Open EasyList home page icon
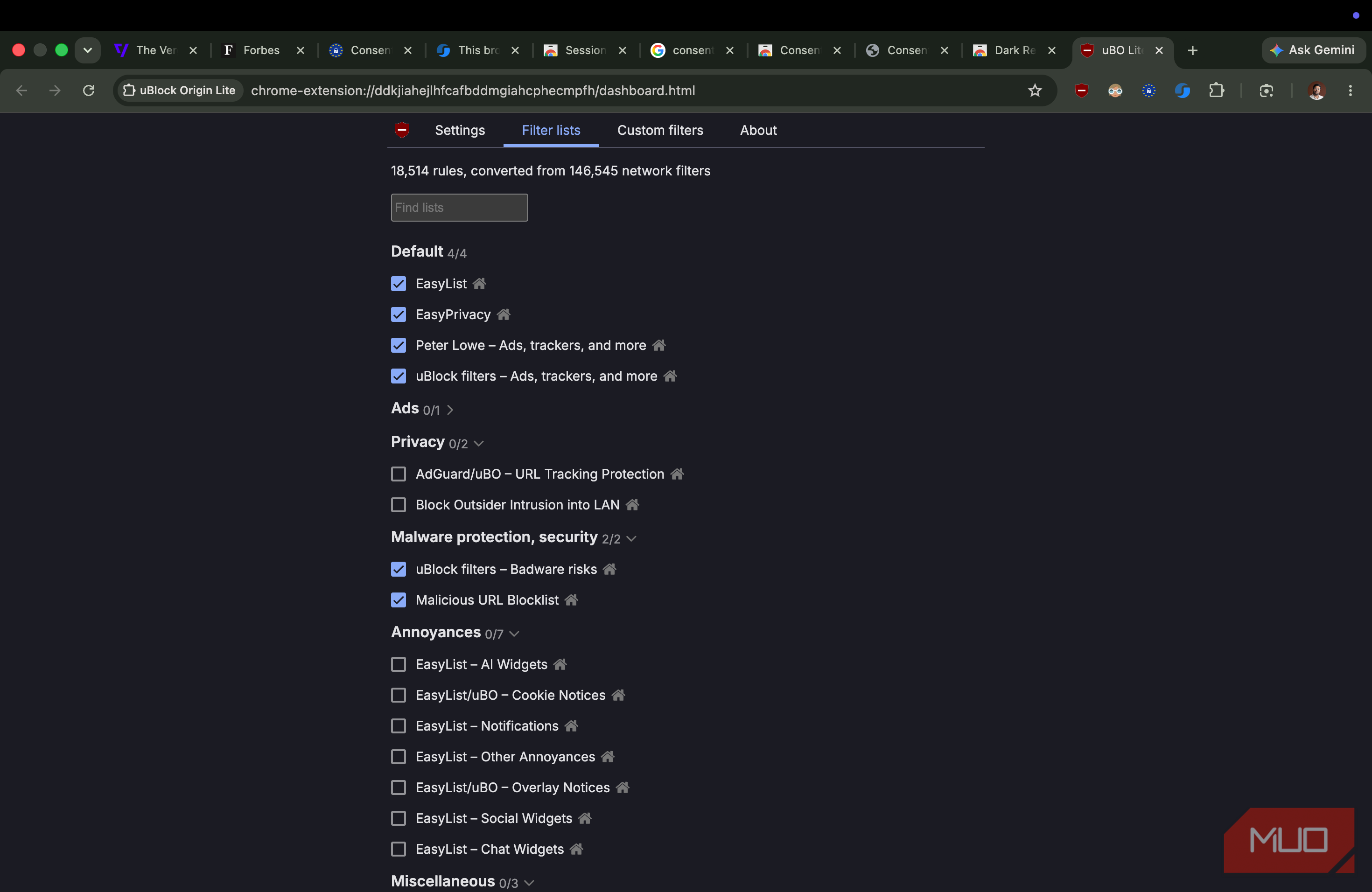The image size is (1372, 892). (479, 284)
